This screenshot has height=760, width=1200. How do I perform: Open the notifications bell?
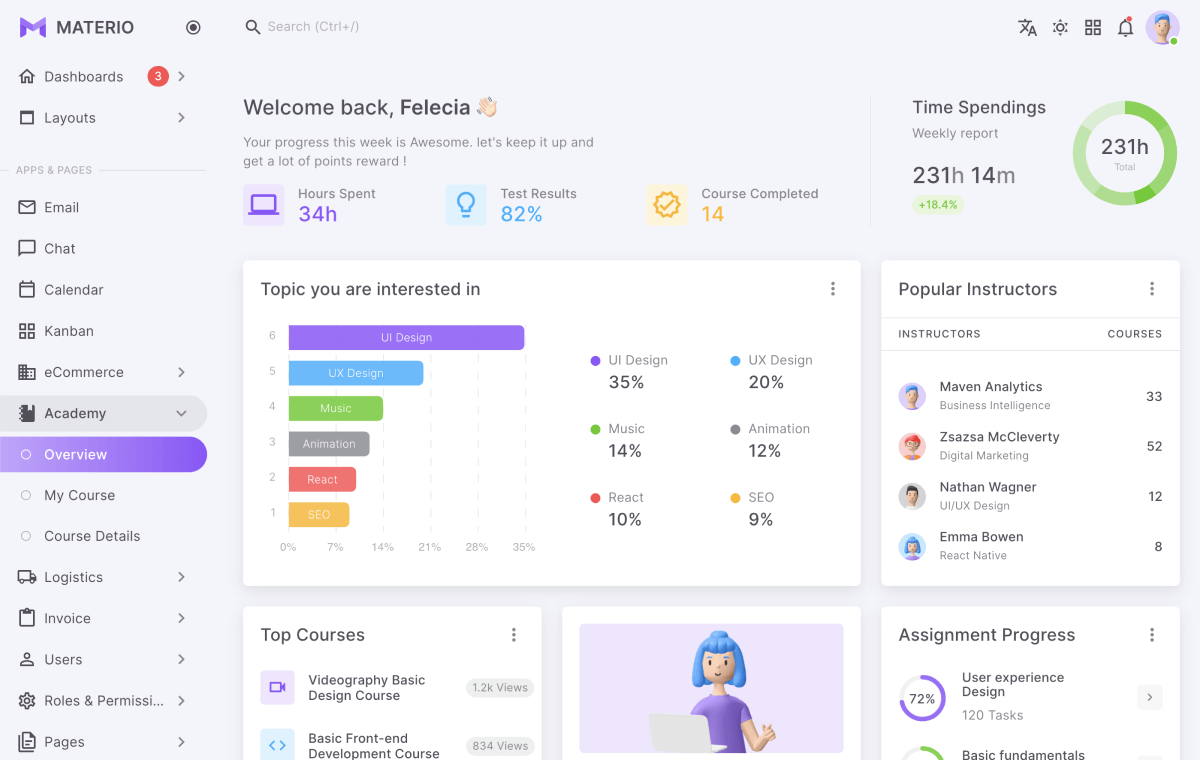[x=1126, y=28]
